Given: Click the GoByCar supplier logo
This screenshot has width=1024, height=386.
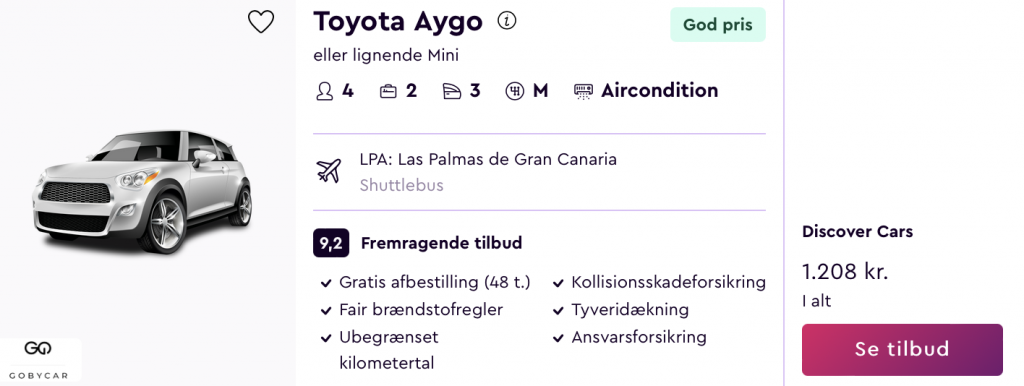Looking at the screenshot, I should pyautogui.click(x=38, y=359).
